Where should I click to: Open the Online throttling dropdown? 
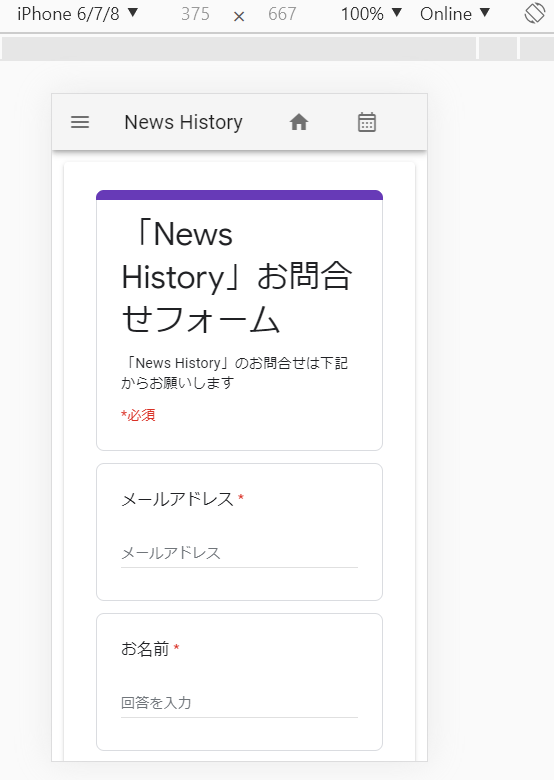[x=455, y=13]
